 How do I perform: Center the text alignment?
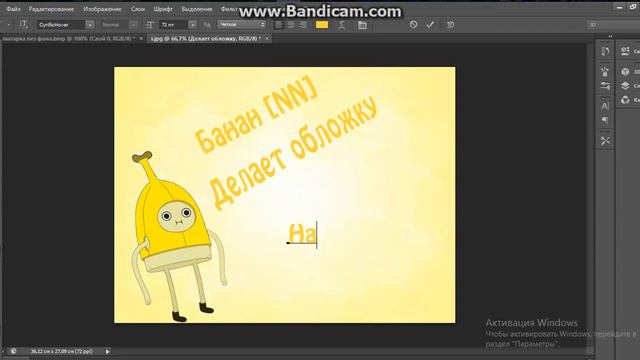291,25
